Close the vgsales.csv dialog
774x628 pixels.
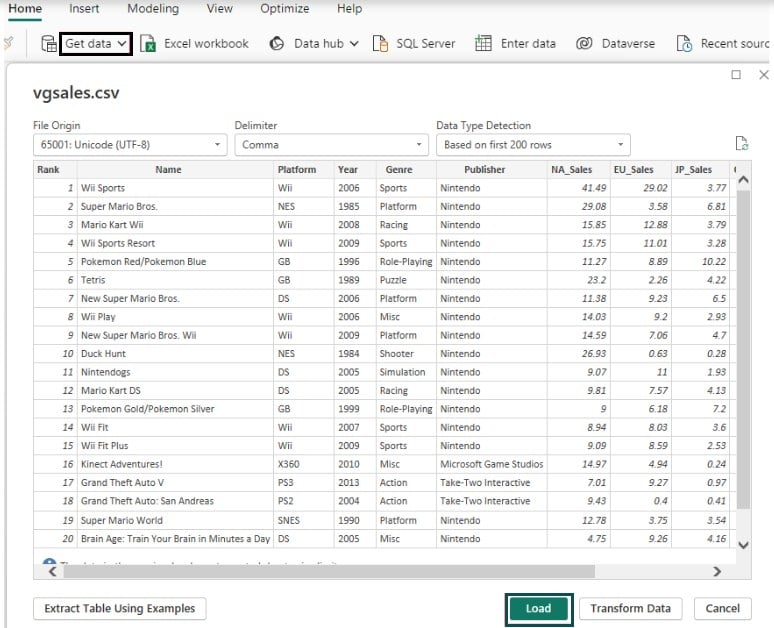point(764,75)
